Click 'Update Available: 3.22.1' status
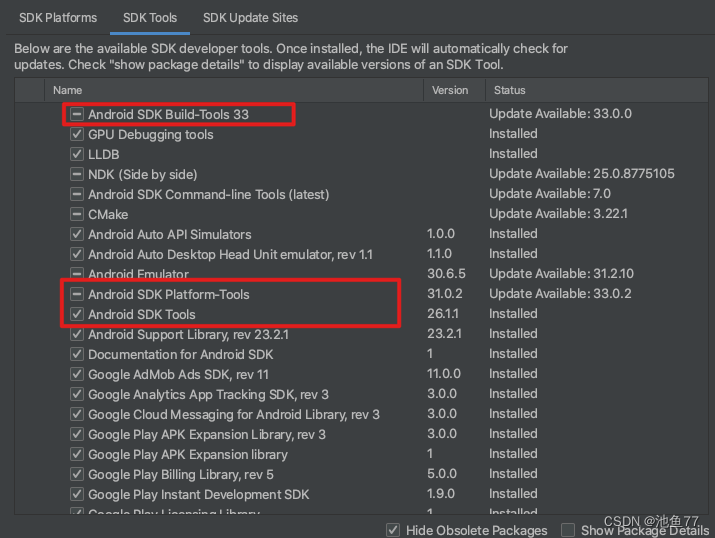Viewport: 715px width, 538px height. tap(559, 214)
